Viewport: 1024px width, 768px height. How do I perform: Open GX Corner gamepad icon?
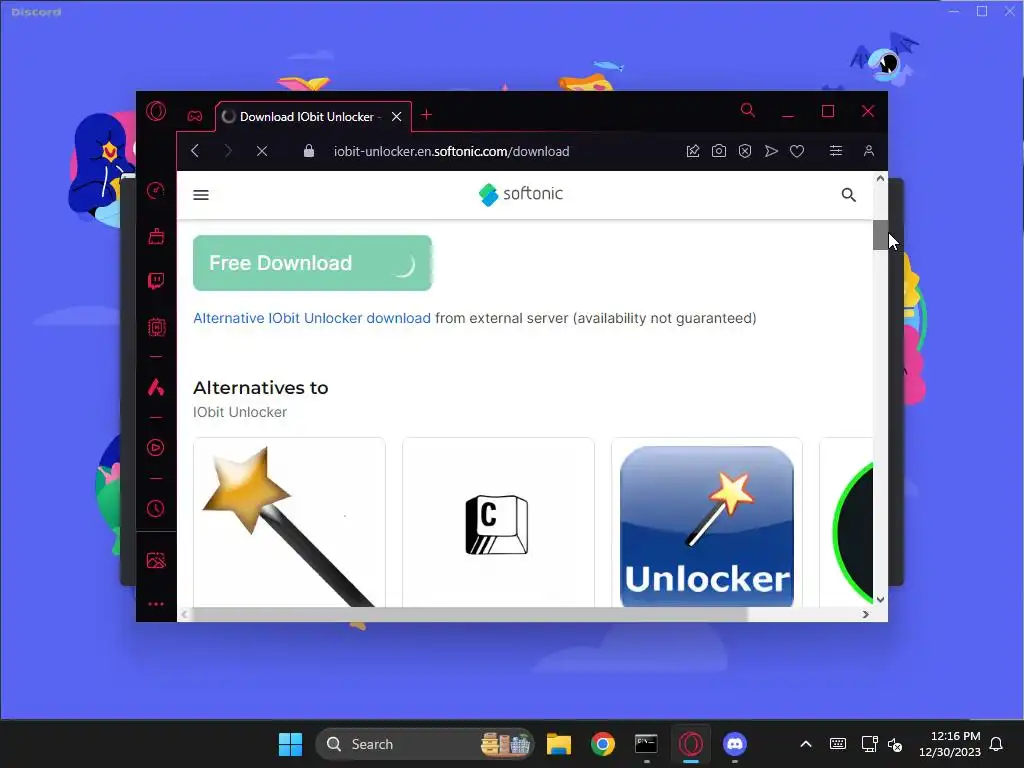click(195, 116)
